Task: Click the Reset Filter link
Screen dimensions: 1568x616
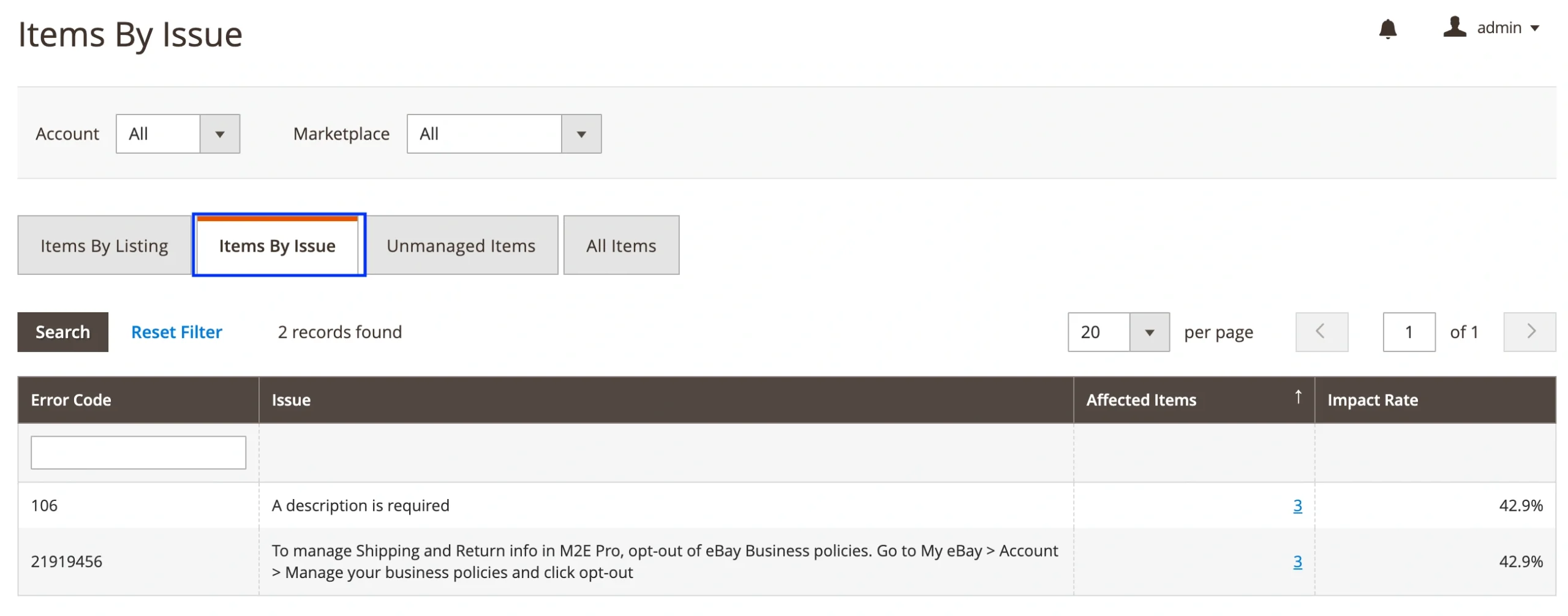Action: pyautogui.click(x=176, y=332)
